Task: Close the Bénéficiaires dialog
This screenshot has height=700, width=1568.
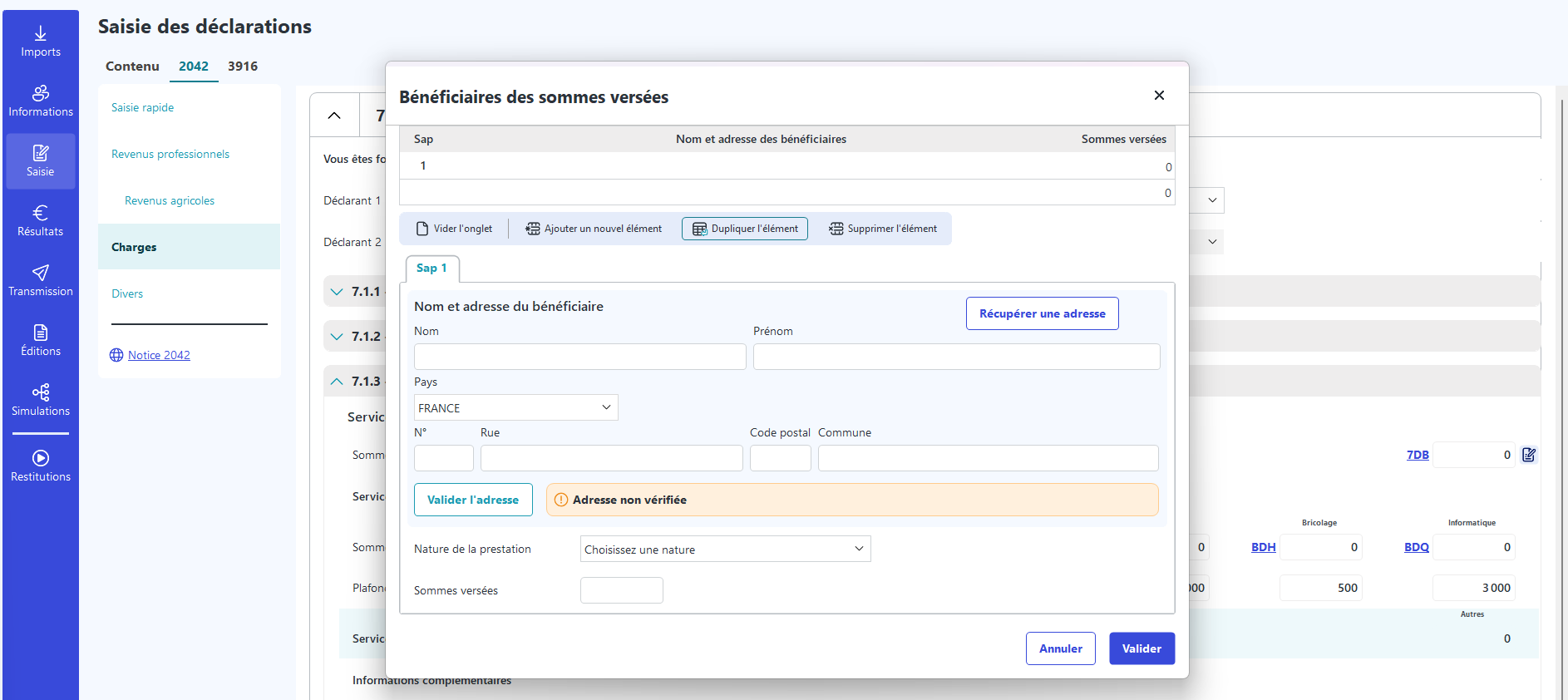Action: click(x=1159, y=96)
